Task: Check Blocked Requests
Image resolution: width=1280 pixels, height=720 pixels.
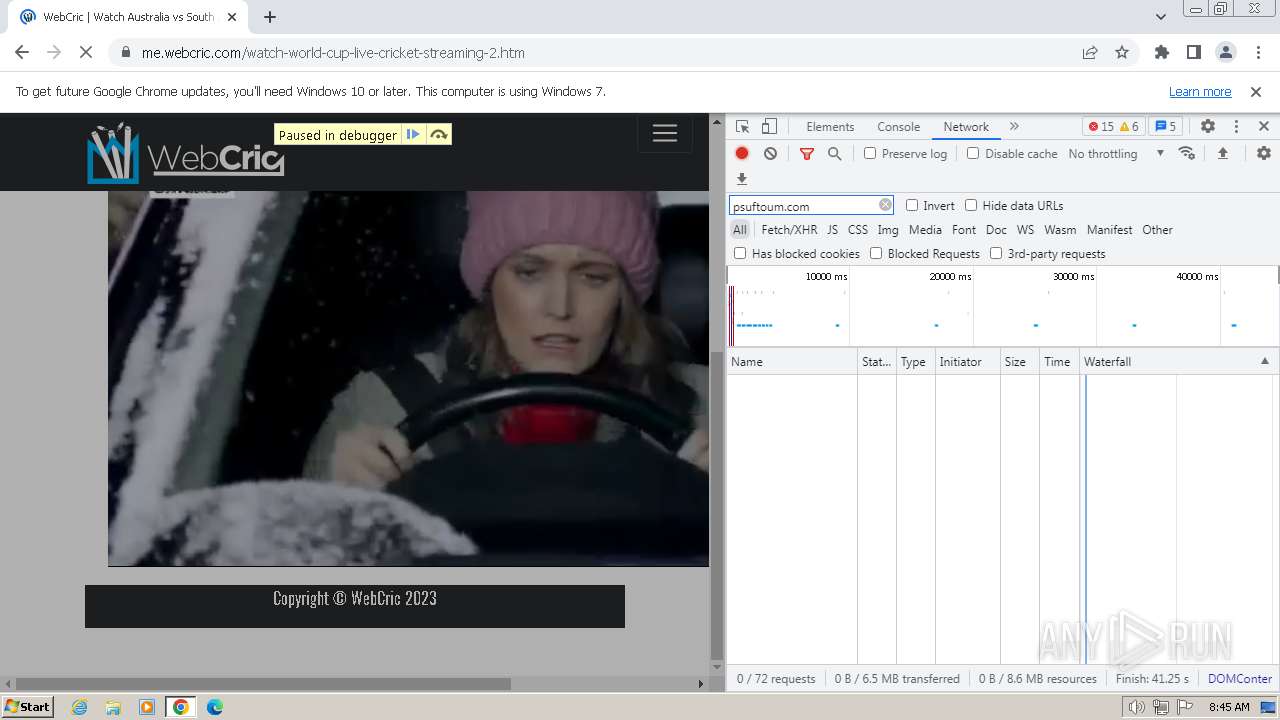Action: pos(876,253)
